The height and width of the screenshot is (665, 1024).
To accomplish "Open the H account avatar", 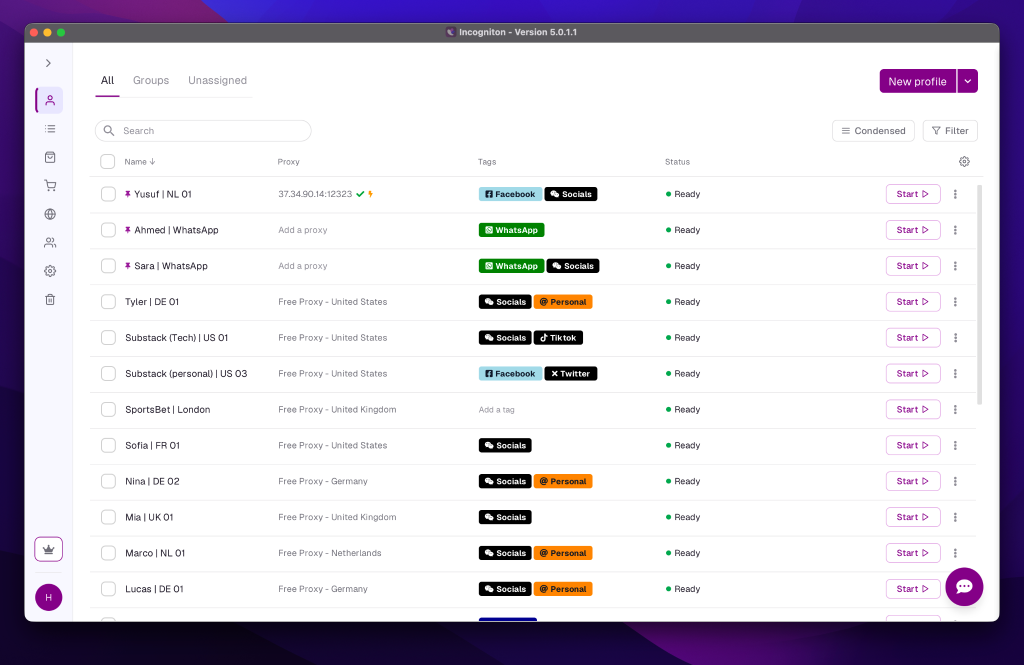I will [48, 597].
